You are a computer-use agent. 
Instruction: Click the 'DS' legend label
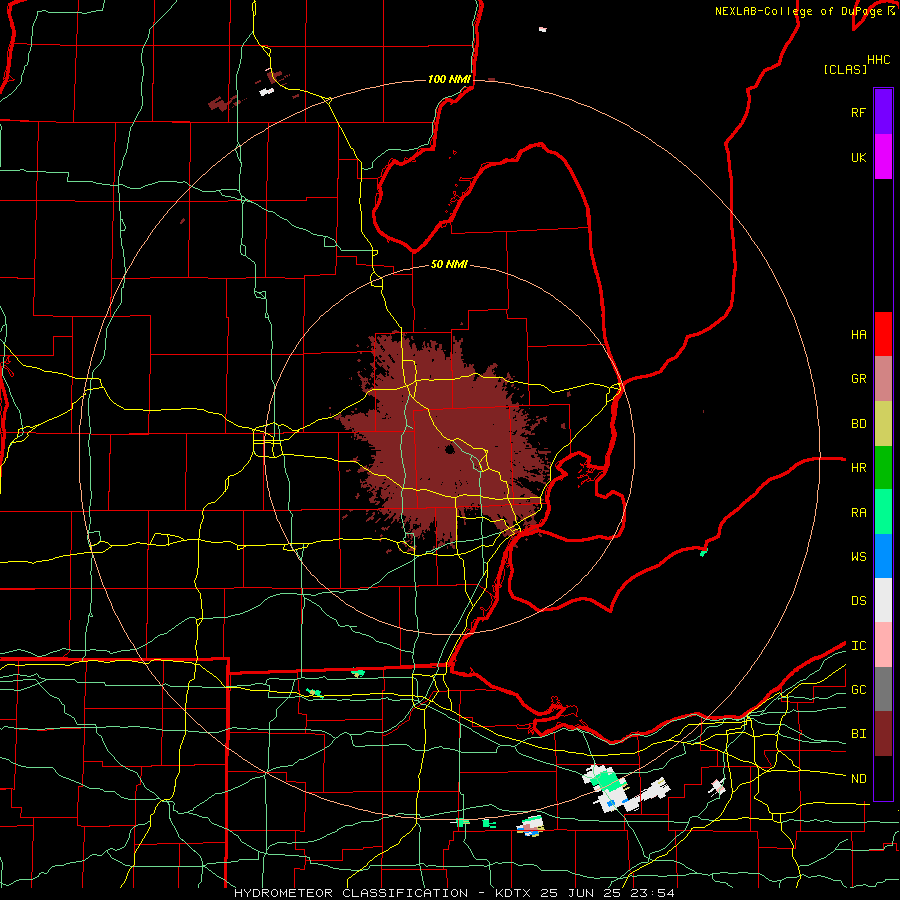point(858,601)
